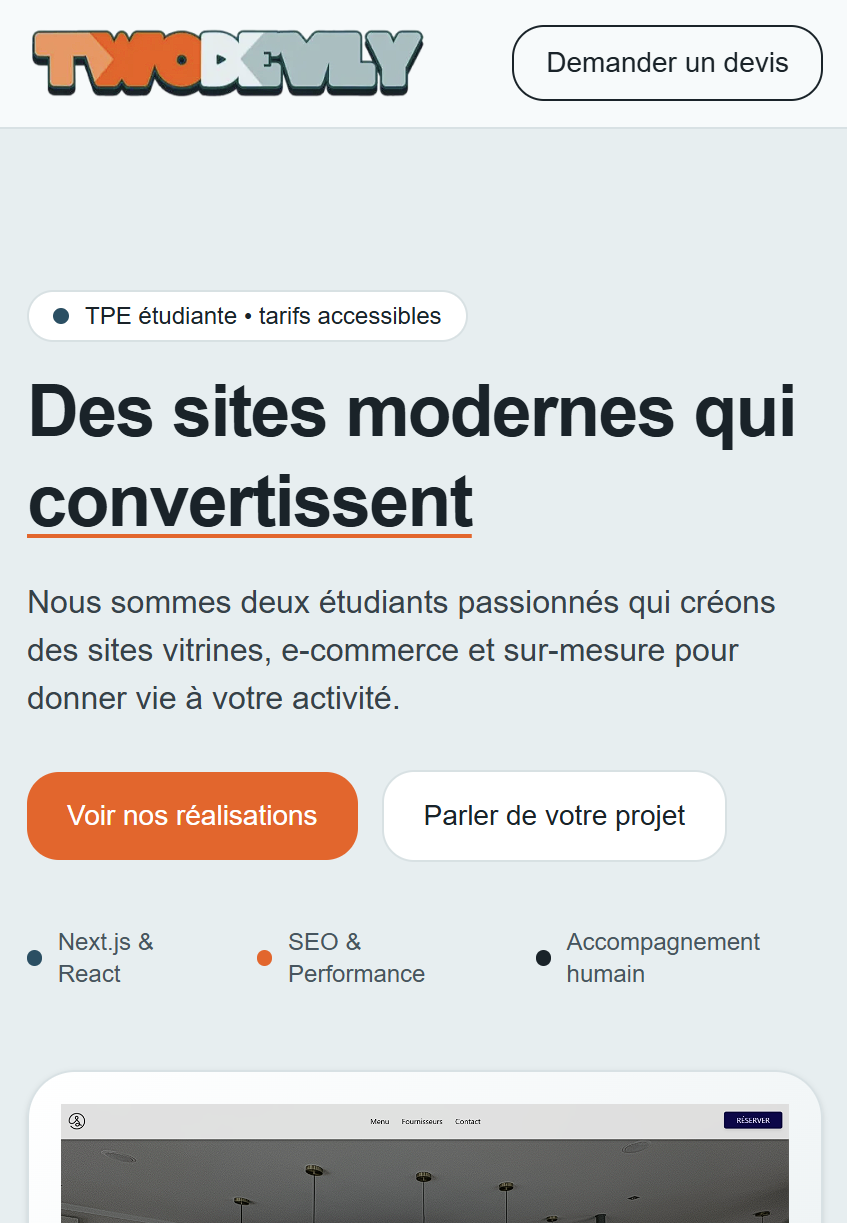Click the Next.js & React label

pos(105,957)
